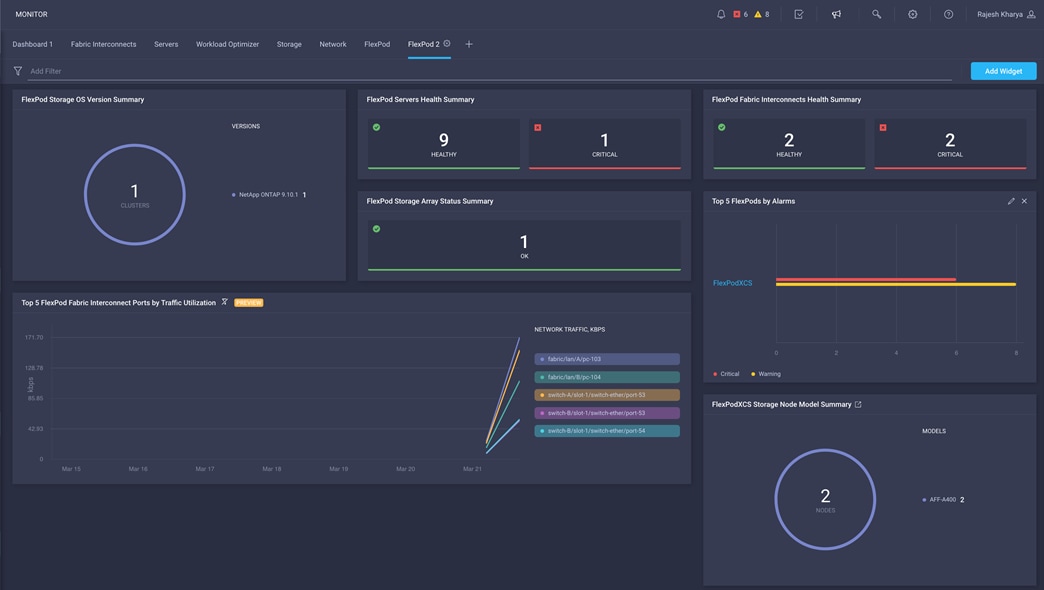Open the announcements megaphone icon
The image size is (1044, 590).
(836, 14)
